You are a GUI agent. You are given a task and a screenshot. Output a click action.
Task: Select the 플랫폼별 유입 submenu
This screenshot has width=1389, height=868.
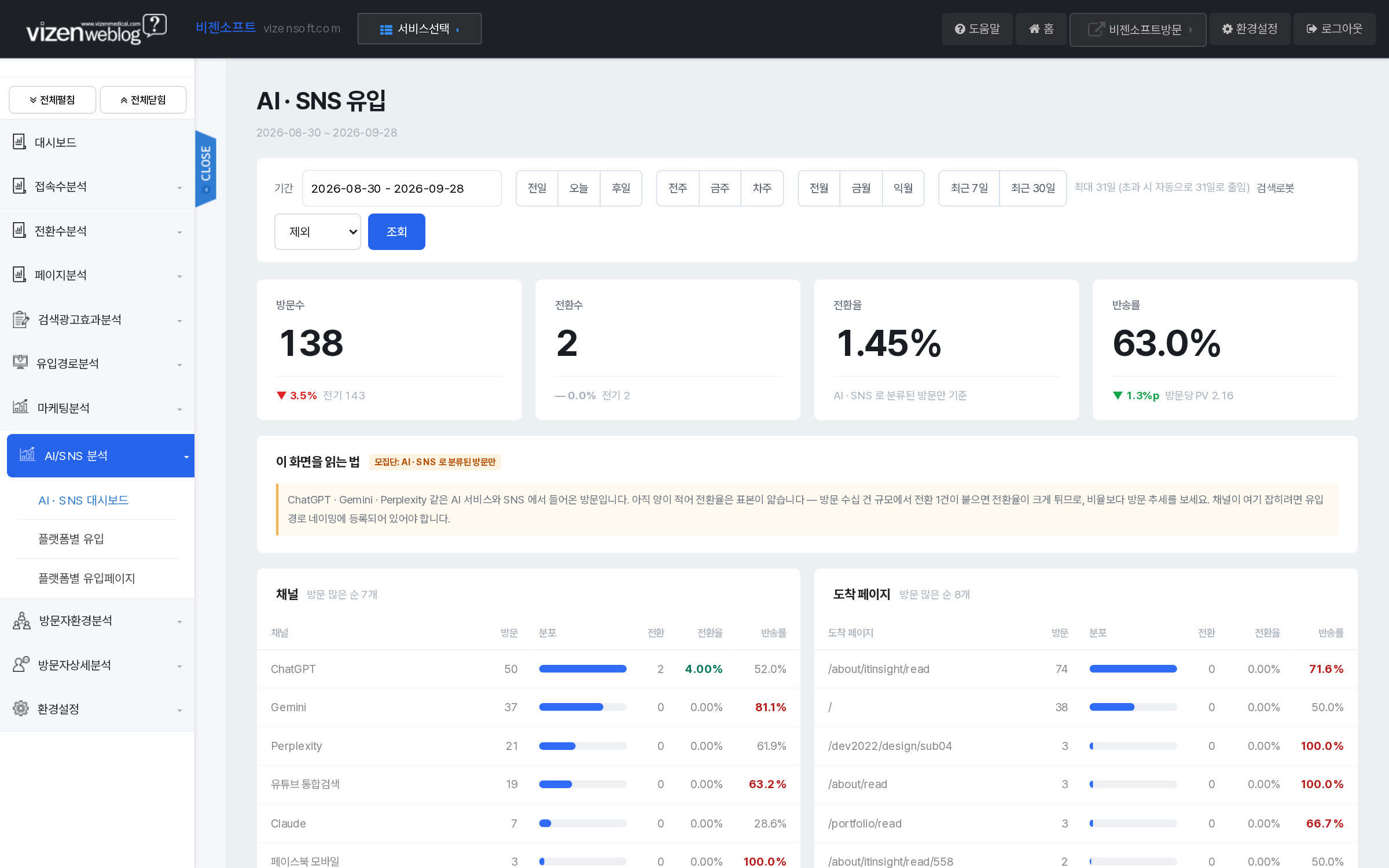point(71,539)
